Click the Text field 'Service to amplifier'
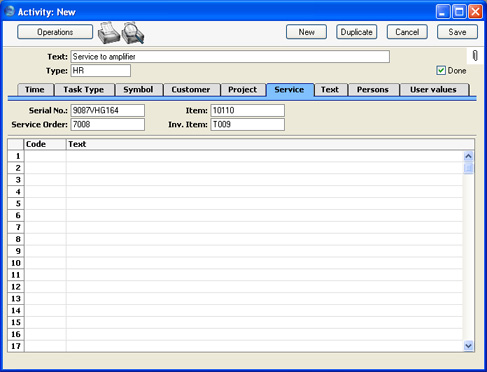Image resolution: width=487 pixels, height=372 pixels. coord(230,57)
